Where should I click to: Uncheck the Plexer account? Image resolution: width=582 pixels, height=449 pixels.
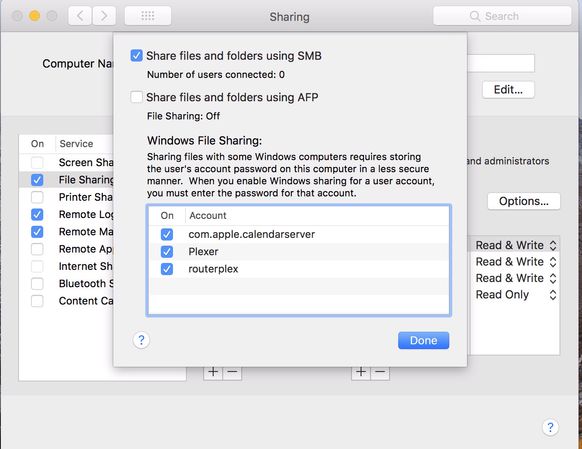pyautogui.click(x=167, y=252)
